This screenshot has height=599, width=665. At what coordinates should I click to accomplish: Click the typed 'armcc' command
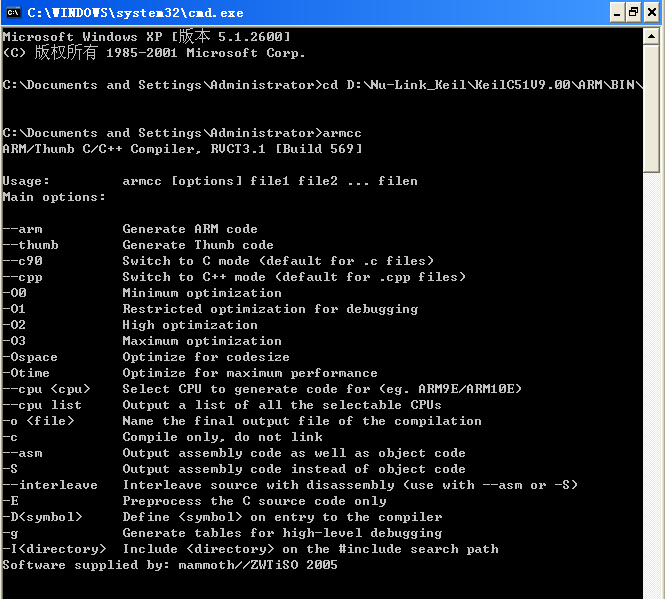pyautogui.click(x=342, y=133)
